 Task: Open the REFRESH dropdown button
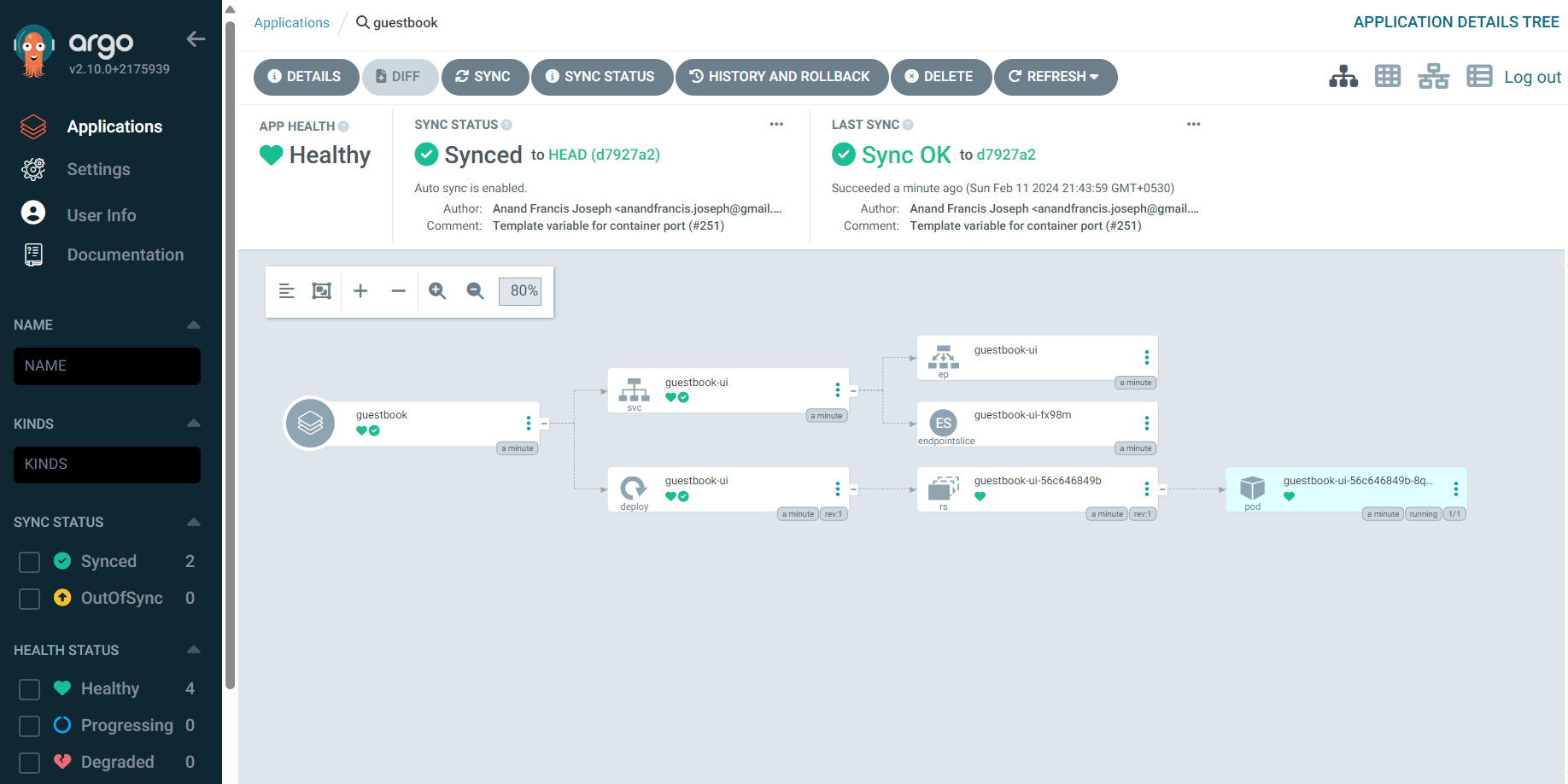click(1056, 77)
